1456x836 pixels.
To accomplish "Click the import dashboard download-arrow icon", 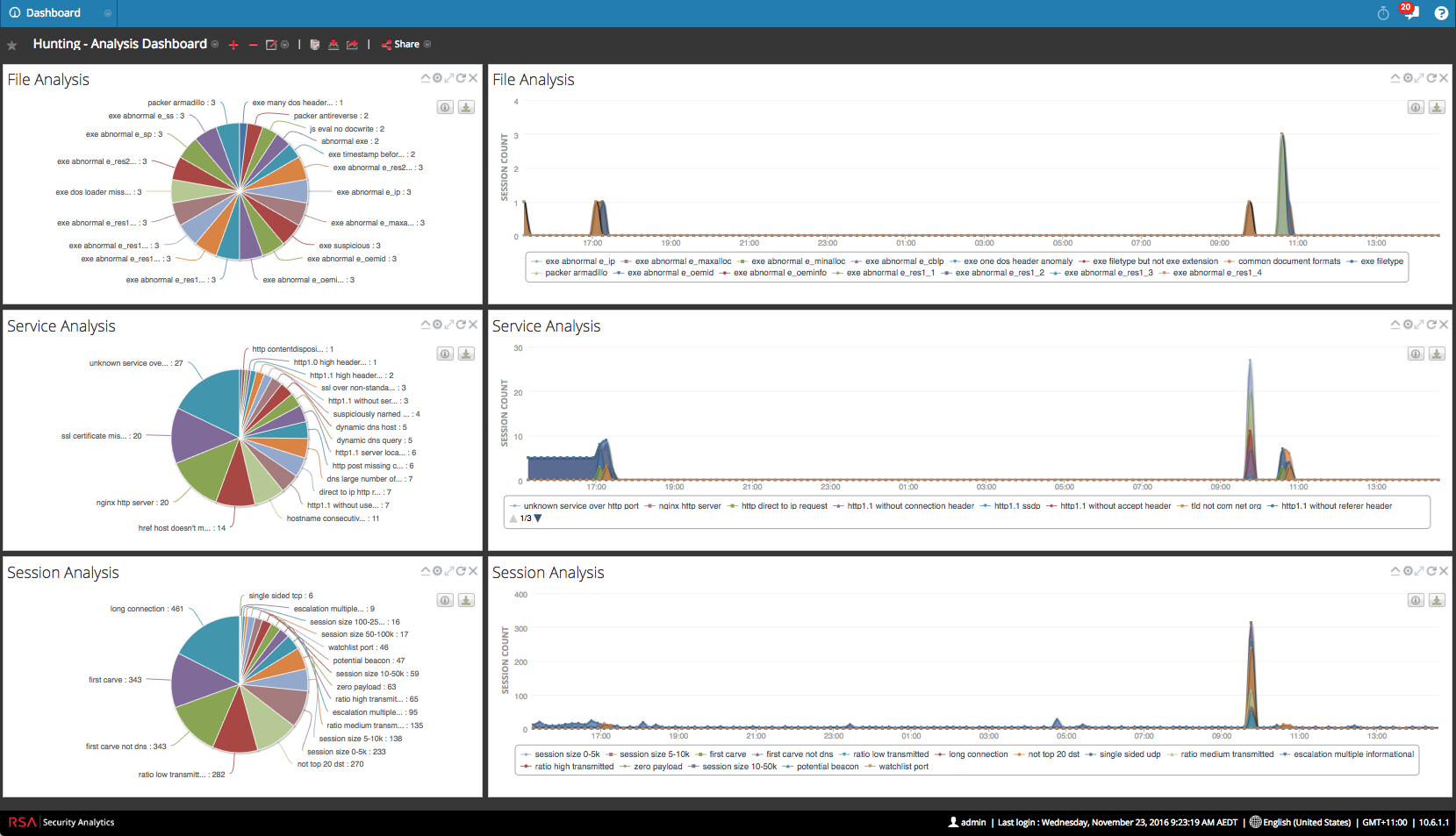I will (334, 45).
